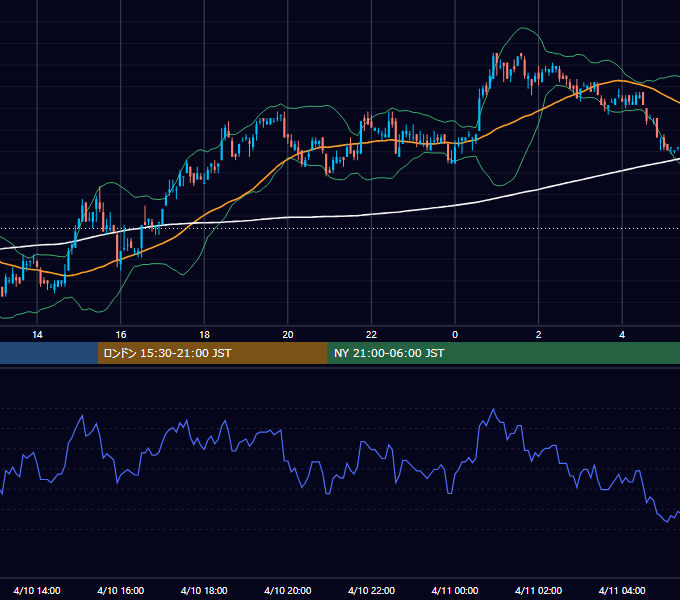Image resolution: width=680 pixels, height=600 pixels.
Task: Click the blue session bar before ロンドン
Action: (49, 353)
